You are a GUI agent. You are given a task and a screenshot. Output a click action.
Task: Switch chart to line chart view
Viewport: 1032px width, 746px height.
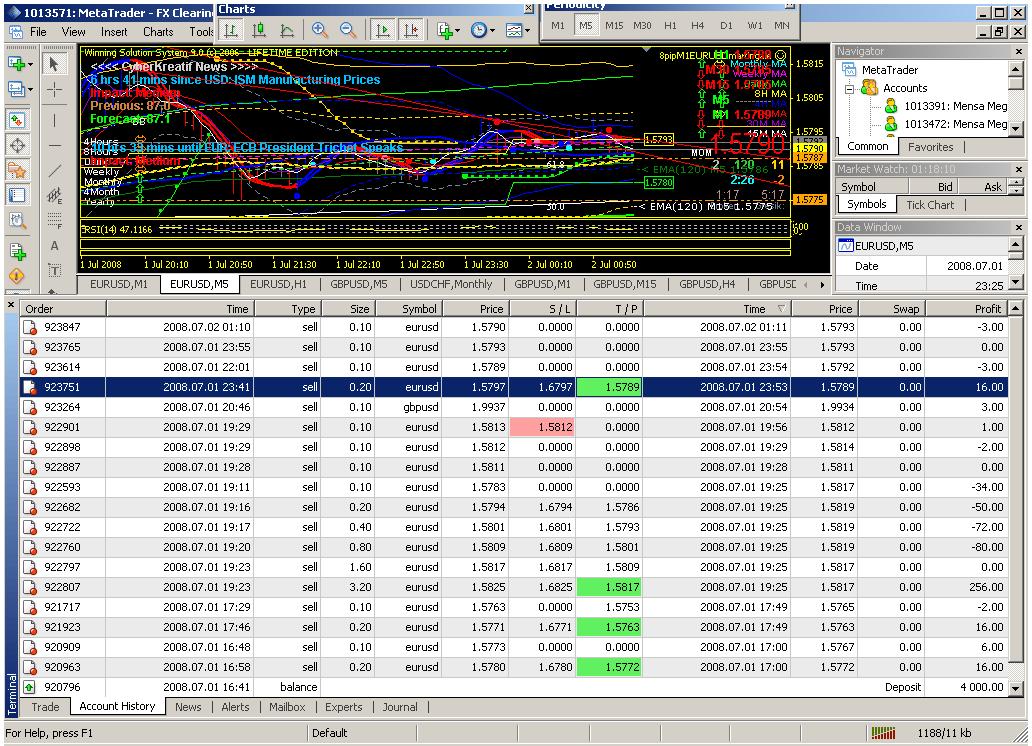[x=287, y=30]
